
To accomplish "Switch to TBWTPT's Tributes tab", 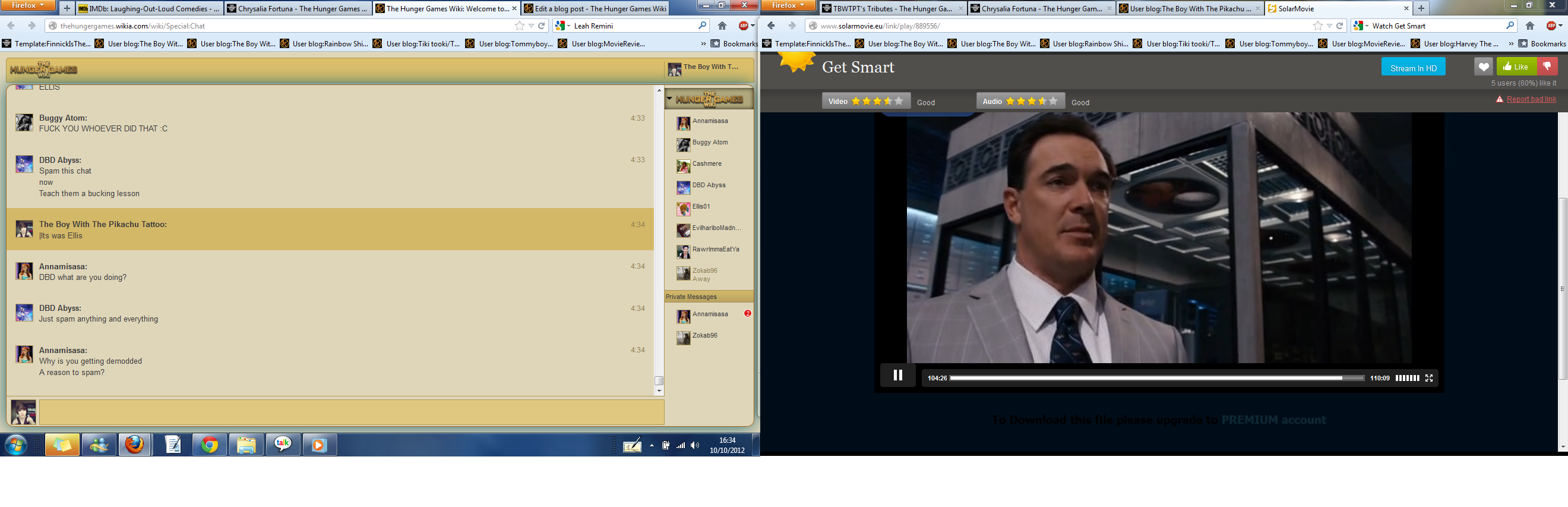I will [x=892, y=8].
